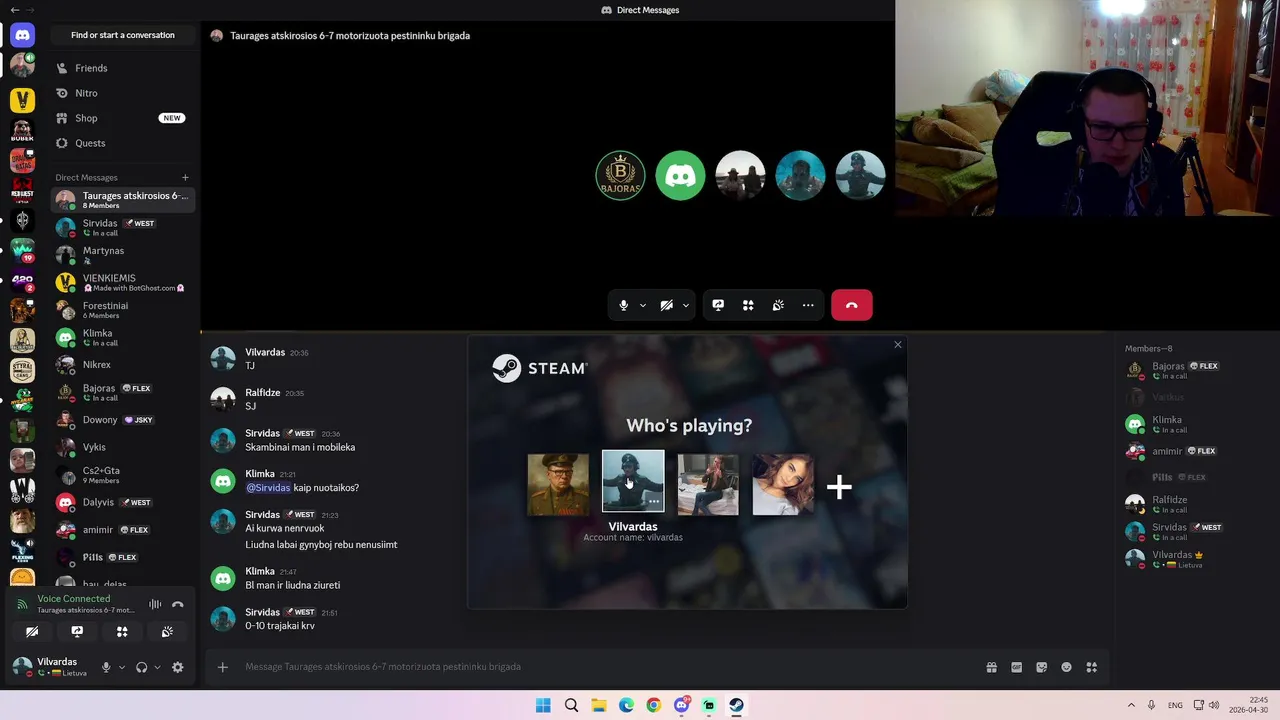Click Bajoras avatar in call

pyautogui.click(x=620, y=176)
